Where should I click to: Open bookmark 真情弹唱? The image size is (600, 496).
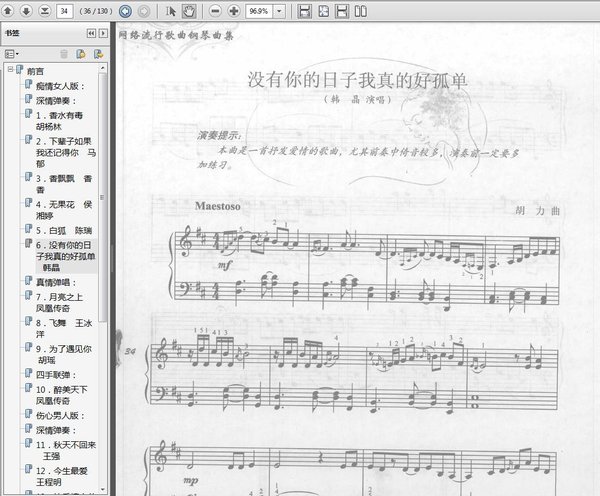[x=56, y=282]
